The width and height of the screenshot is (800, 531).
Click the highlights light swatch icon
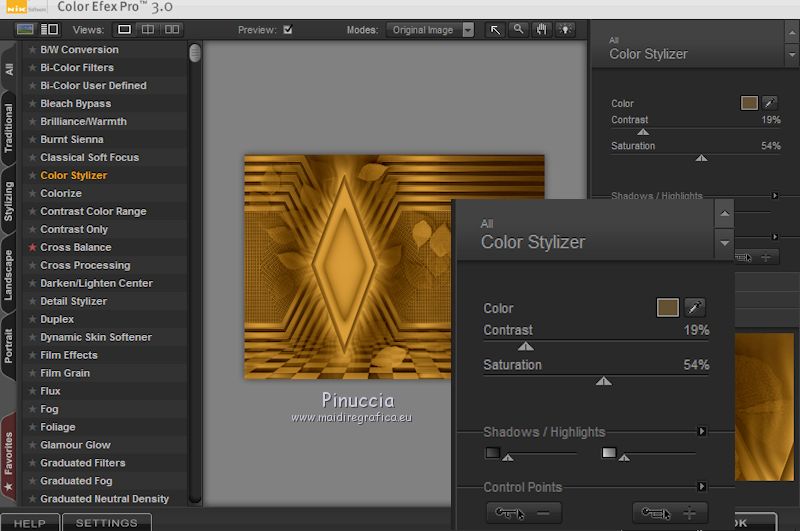point(609,452)
